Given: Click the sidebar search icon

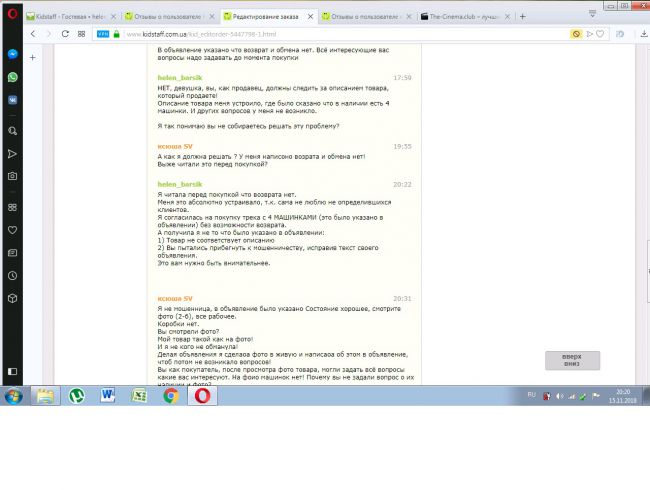Looking at the screenshot, I should click(11, 131).
